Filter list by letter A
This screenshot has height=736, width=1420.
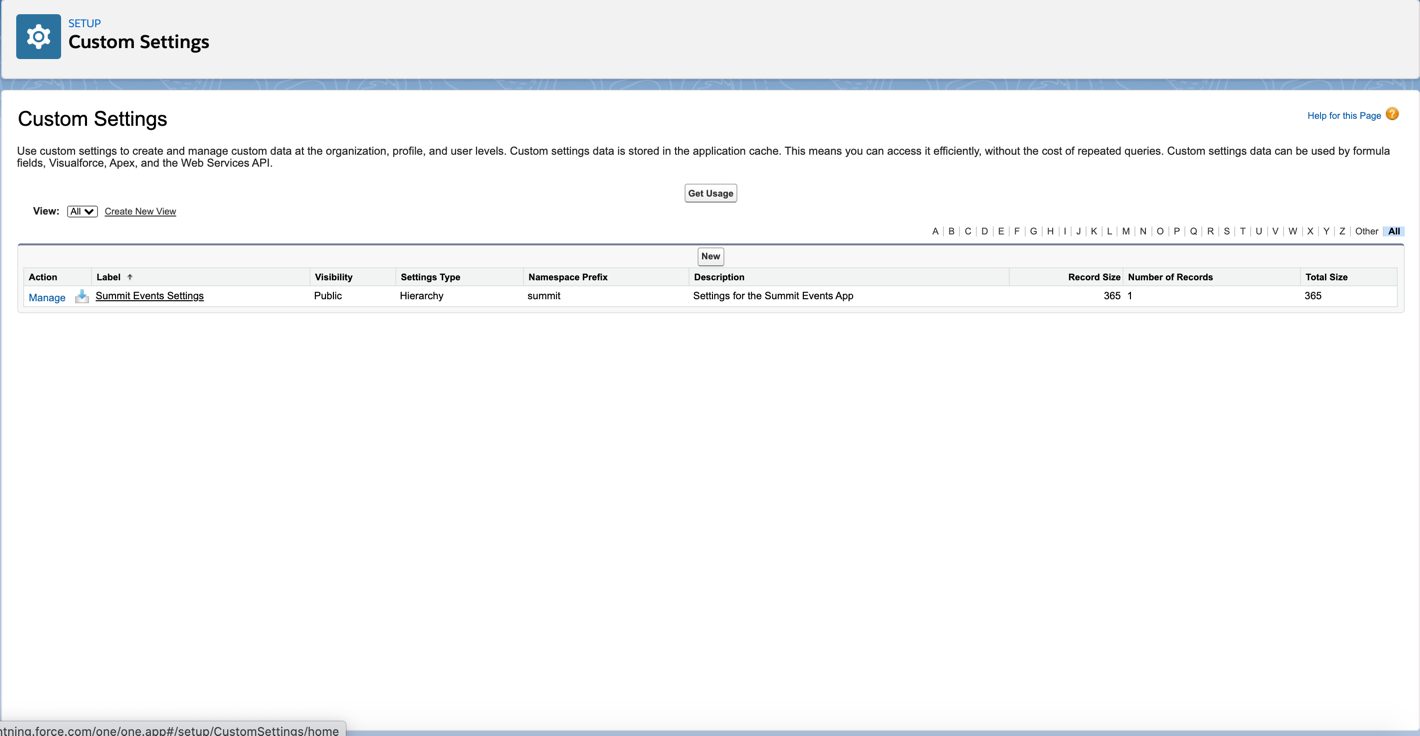pyautogui.click(x=935, y=231)
